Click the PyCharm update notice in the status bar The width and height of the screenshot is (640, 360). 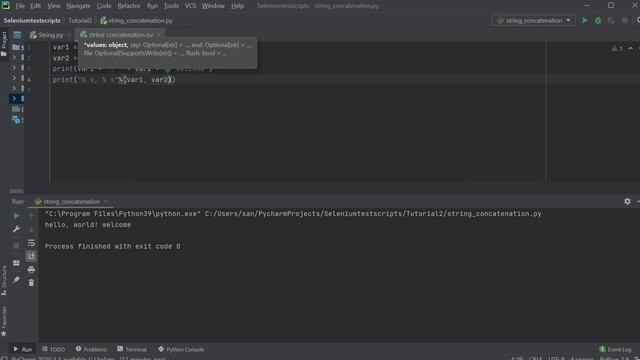click(x=89, y=358)
